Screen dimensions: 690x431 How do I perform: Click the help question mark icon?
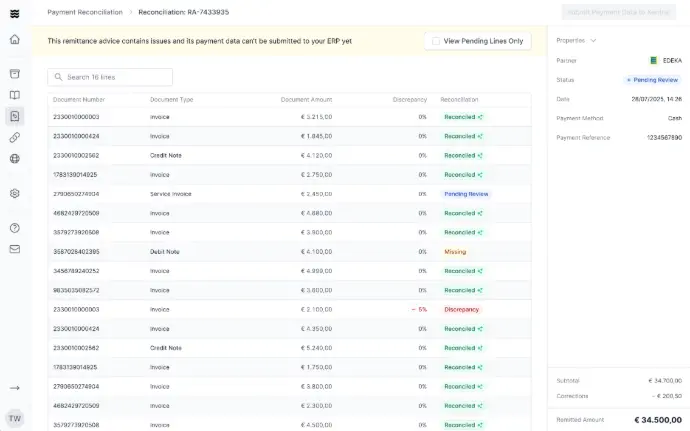pyautogui.click(x=15, y=228)
